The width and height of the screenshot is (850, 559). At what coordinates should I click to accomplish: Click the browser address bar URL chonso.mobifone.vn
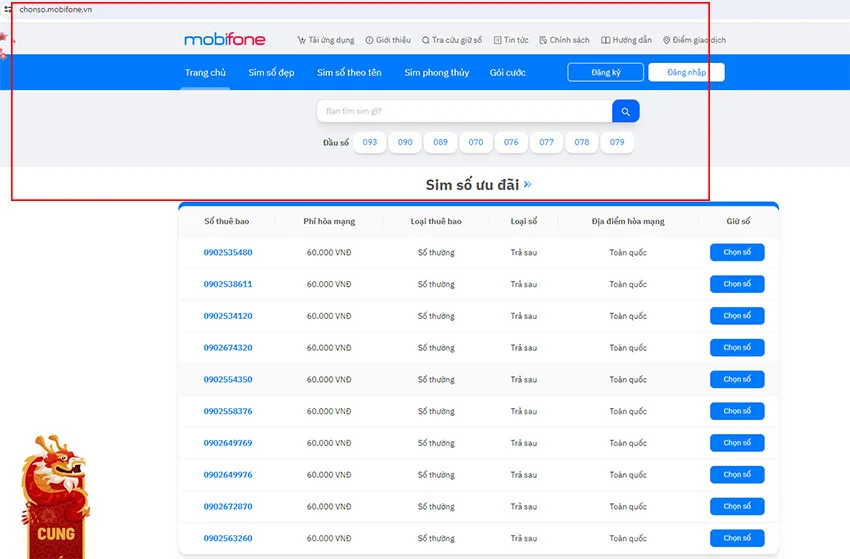click(56, 9)
